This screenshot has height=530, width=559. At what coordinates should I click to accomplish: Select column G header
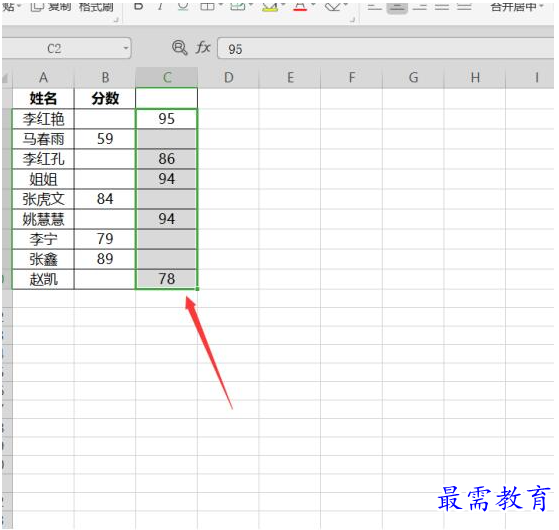(x=413, y=77)
